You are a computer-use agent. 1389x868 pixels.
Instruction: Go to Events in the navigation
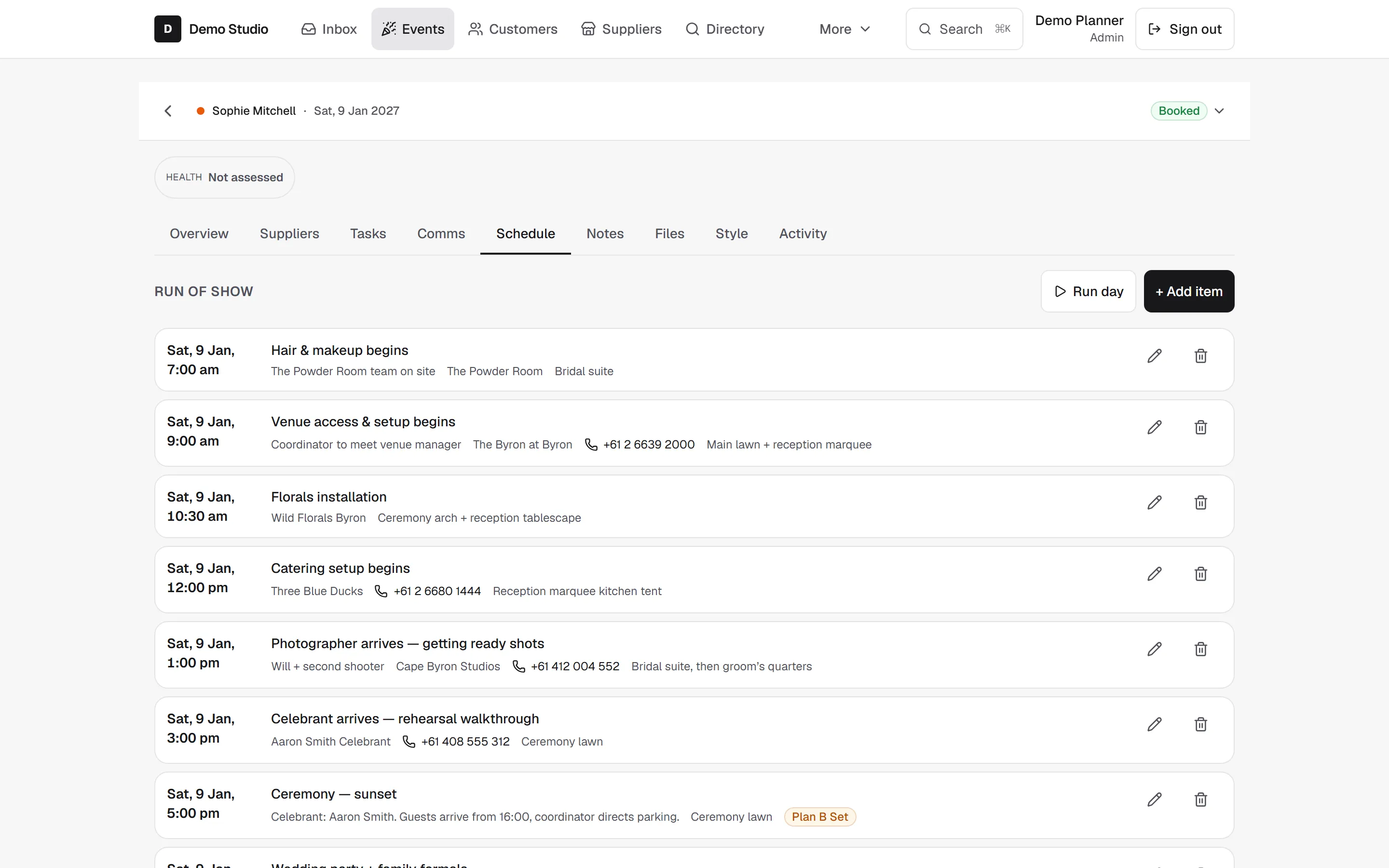coord(413,29)
